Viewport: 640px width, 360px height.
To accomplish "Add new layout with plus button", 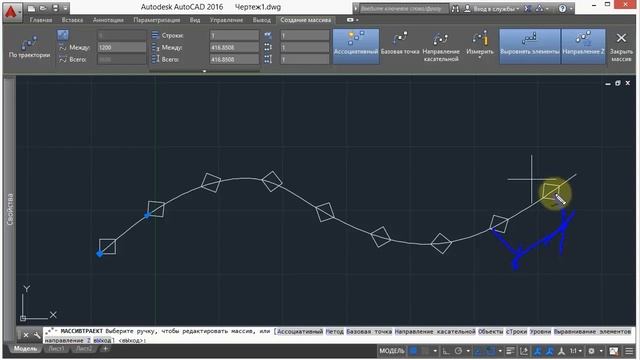I will [105, 349].
